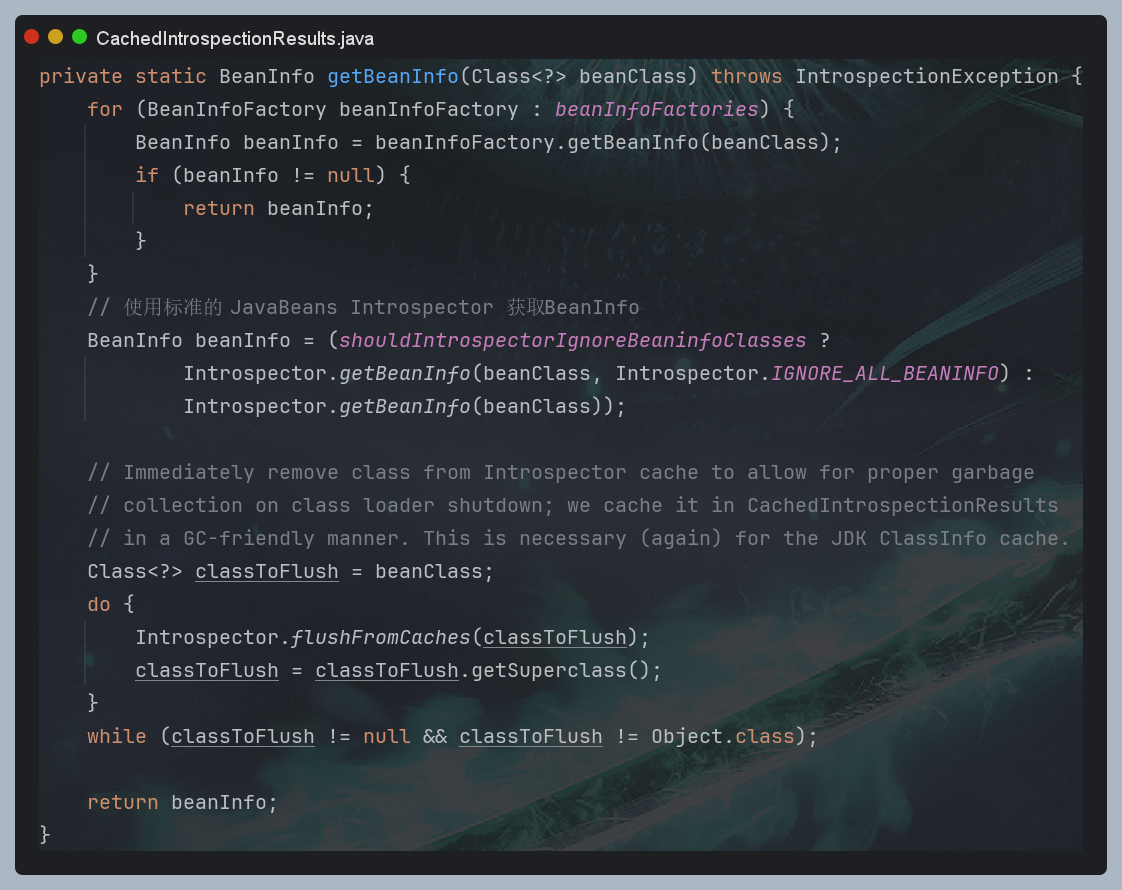Viewport: 1122px width, 890px height.
Task: Click the 'do' keyword
Action: pos(99,605)
